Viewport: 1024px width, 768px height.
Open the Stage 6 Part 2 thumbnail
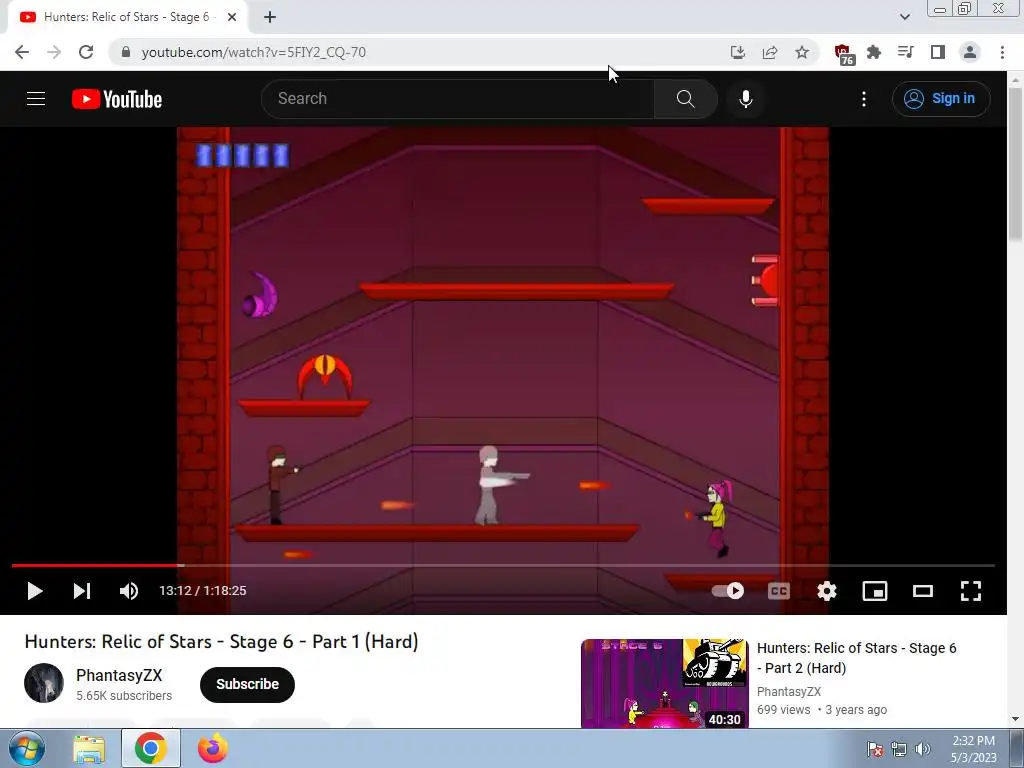coord(665,683)
